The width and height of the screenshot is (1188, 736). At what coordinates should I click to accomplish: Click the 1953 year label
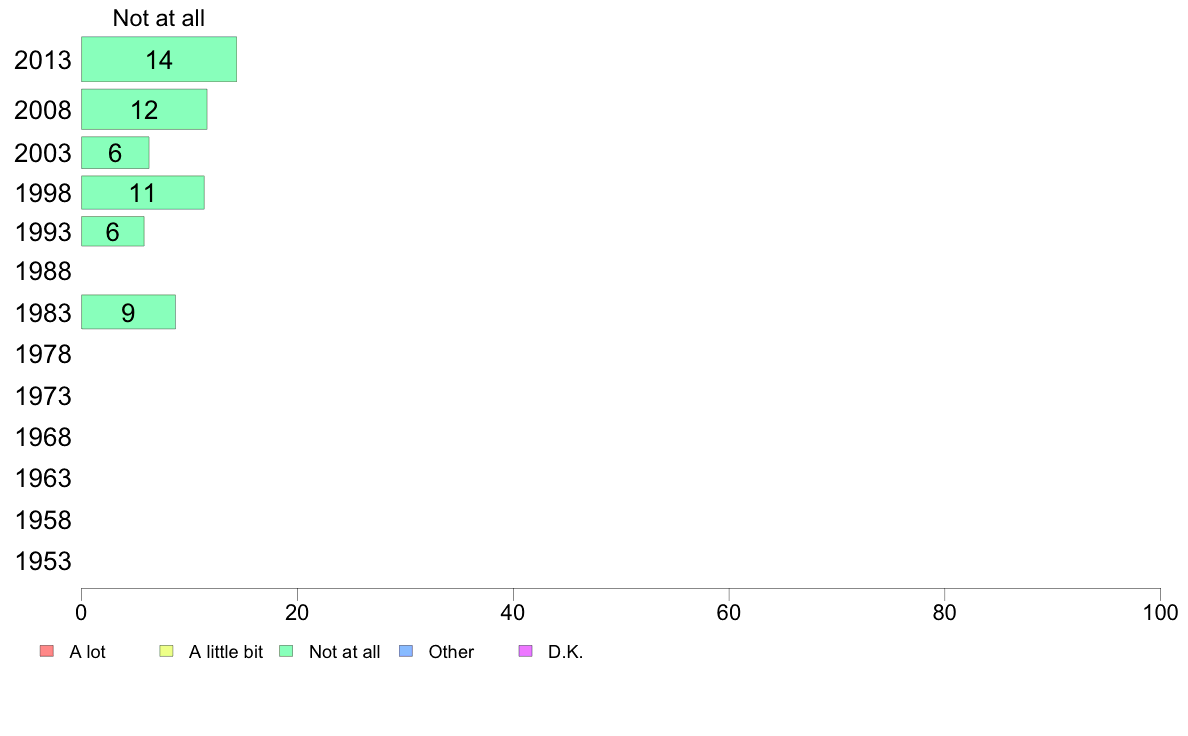pyautogui.click(x=43, y=562)
